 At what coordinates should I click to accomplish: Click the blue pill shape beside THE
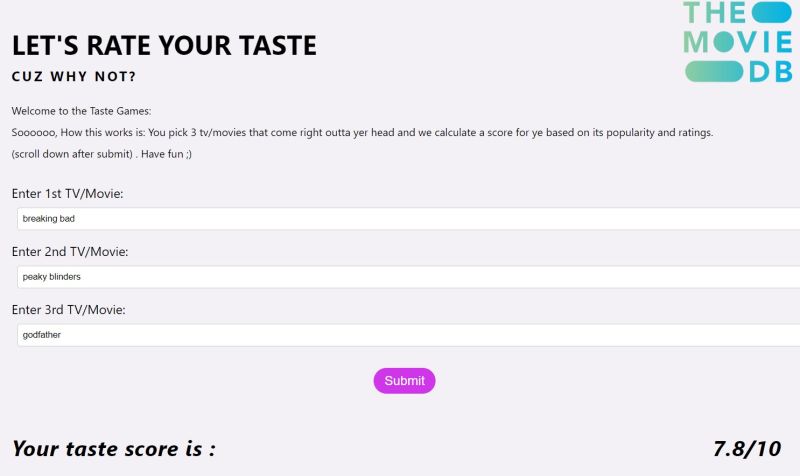pos(771,12)
